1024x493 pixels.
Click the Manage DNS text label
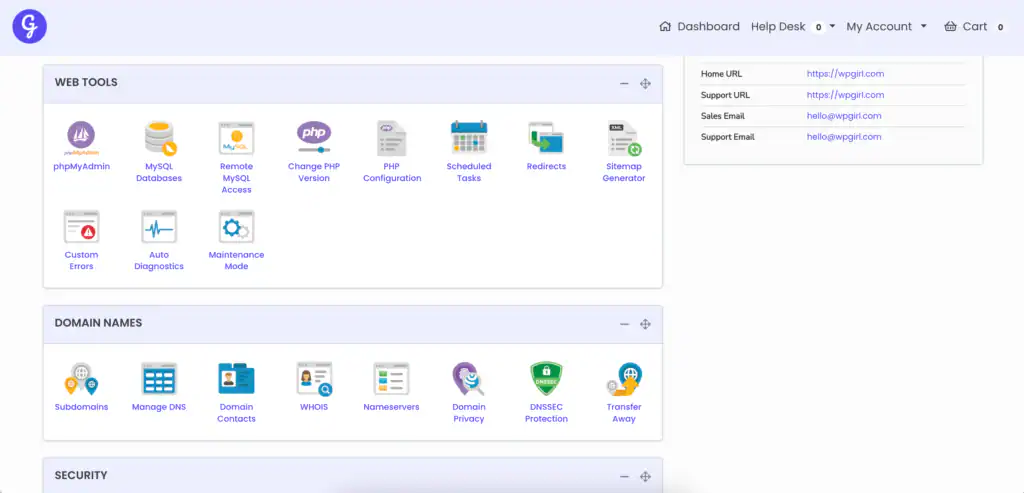tap(159, 407)
